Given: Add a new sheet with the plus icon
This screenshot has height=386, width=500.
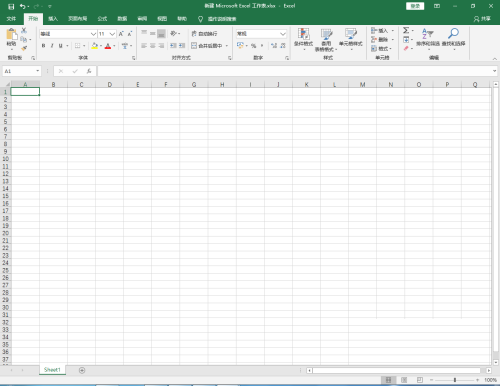Looking at the screenshot, I should point(82,370).
